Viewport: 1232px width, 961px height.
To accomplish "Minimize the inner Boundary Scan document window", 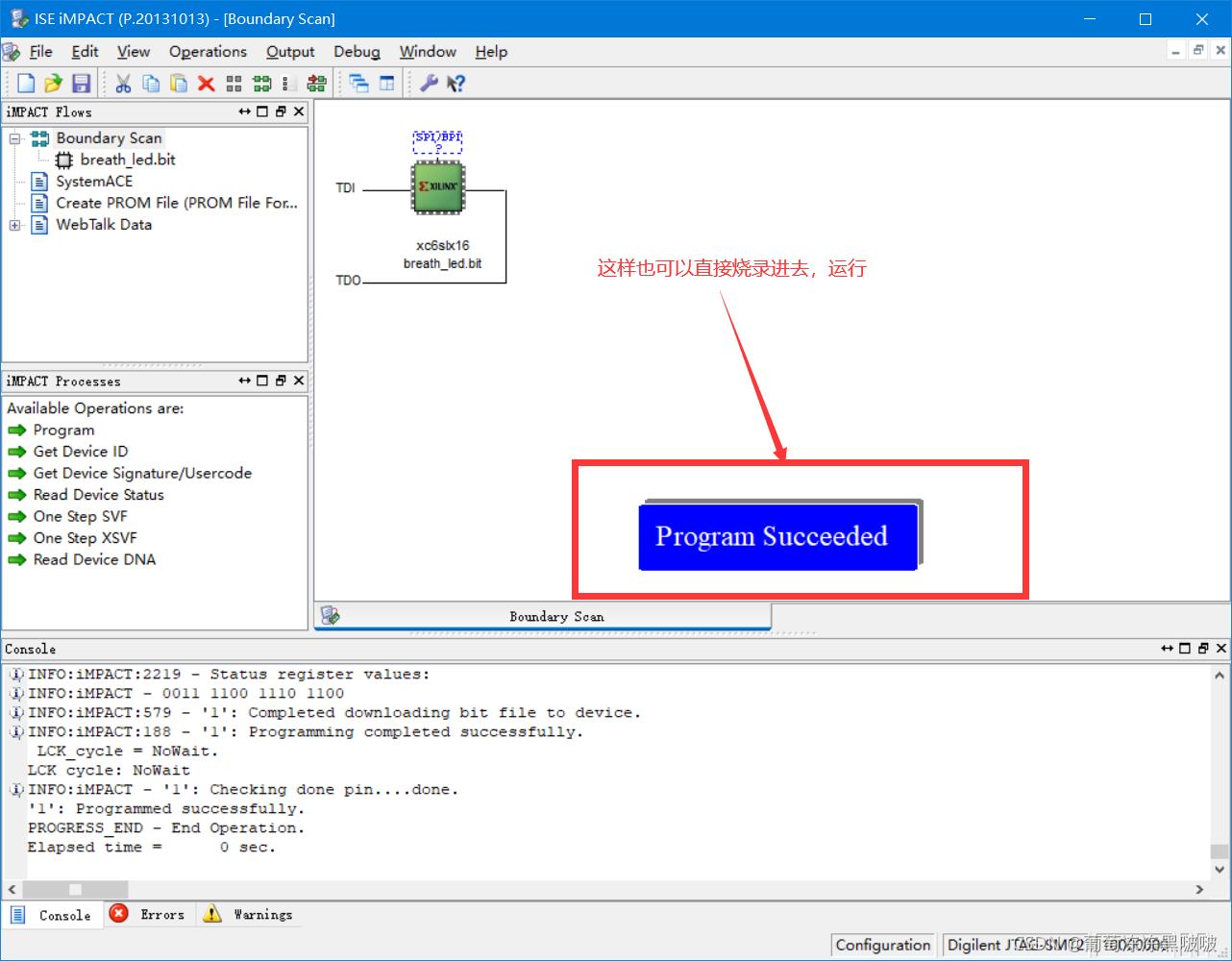I will tap(1176, 50).
